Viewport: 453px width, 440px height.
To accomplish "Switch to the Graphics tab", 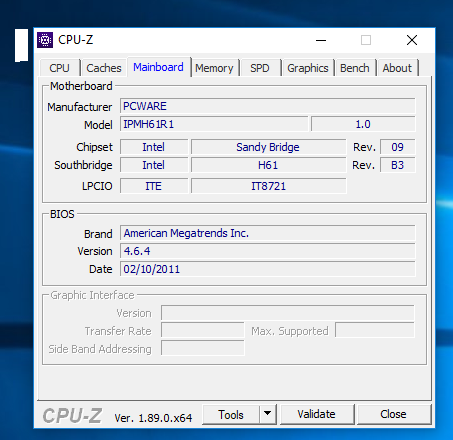I will click(308, 68).
